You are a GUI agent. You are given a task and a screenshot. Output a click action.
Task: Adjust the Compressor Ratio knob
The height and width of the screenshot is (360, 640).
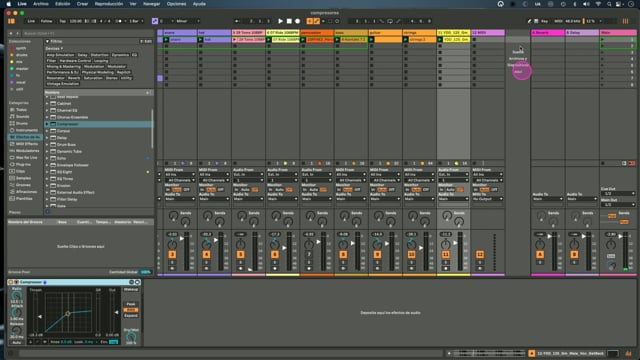click(x=17, y=295)
